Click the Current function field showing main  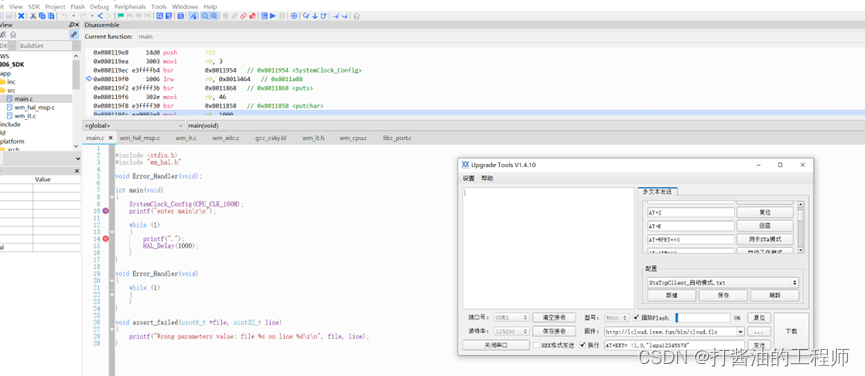[x=501, y=36]
